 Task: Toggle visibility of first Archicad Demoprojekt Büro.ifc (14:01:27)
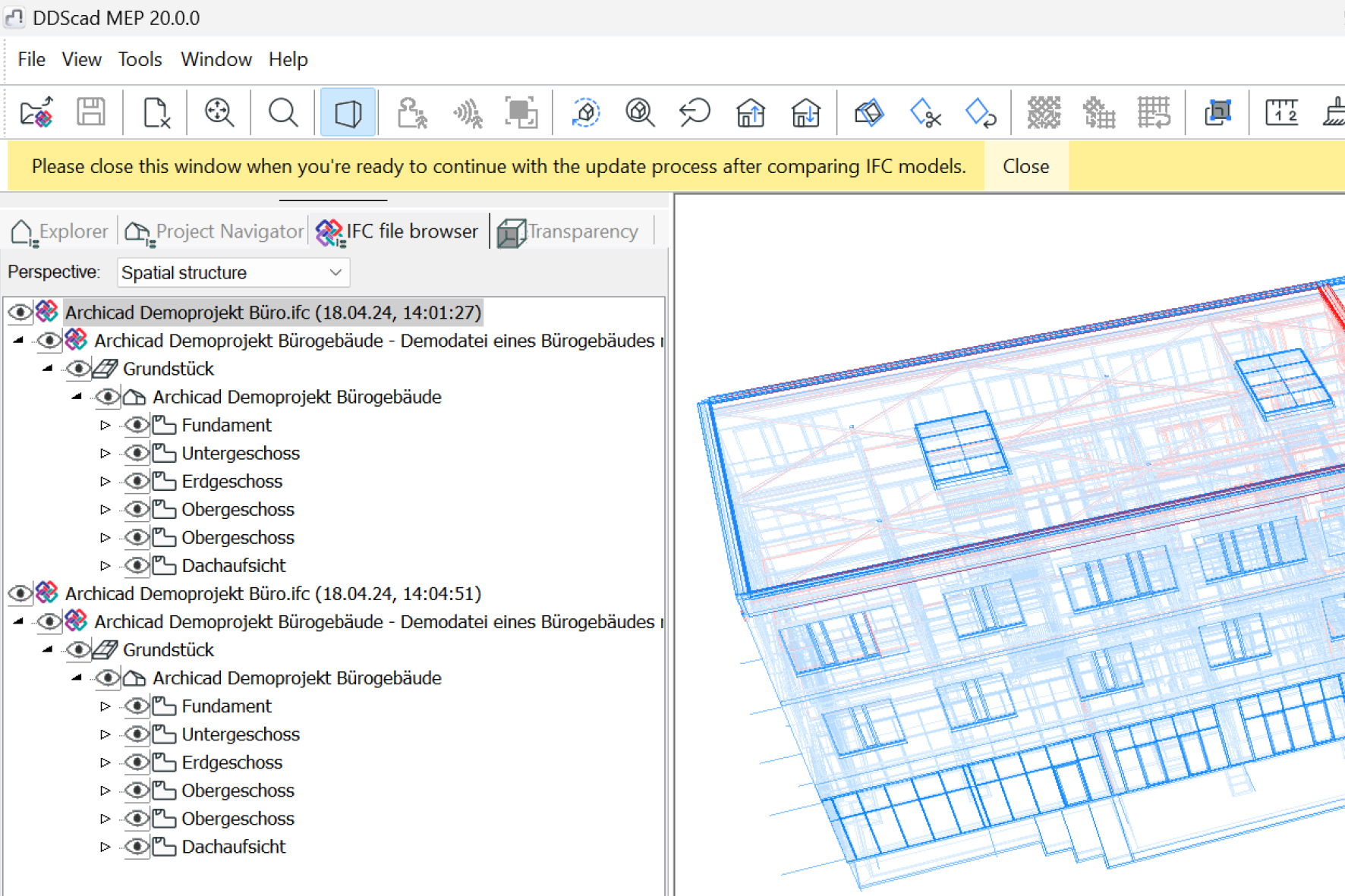(20, 313)
